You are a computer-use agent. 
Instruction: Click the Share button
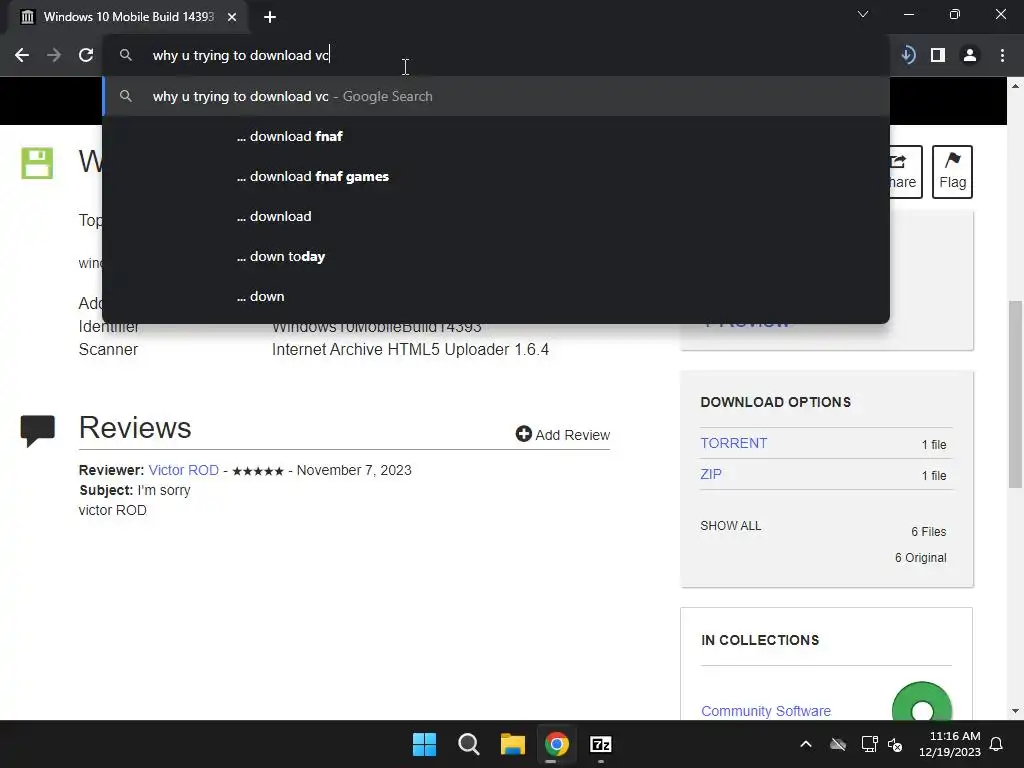(904, 172)
